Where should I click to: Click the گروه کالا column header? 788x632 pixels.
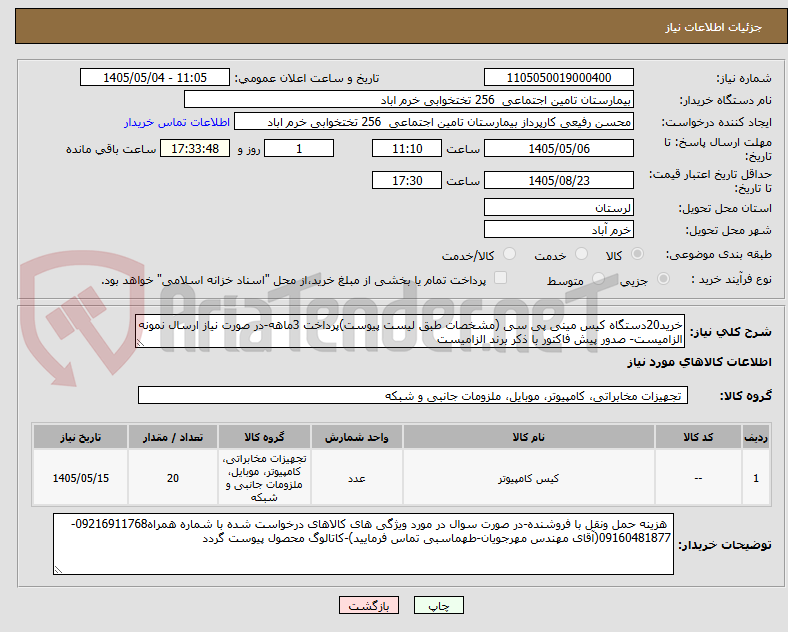point(264,437)
